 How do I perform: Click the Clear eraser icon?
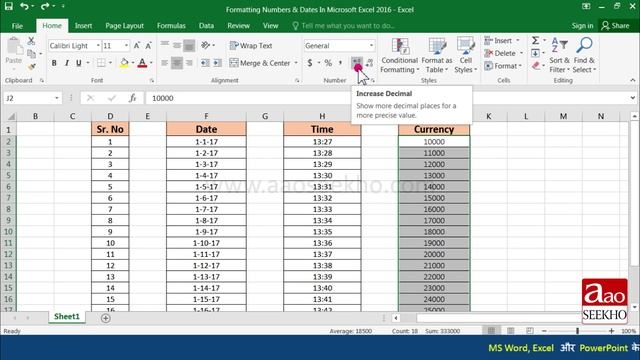tap(536, 66)
